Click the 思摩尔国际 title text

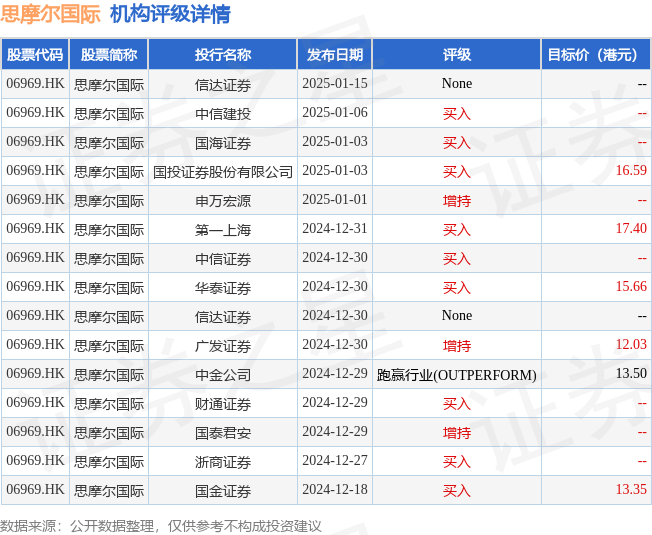click(50, 14)
